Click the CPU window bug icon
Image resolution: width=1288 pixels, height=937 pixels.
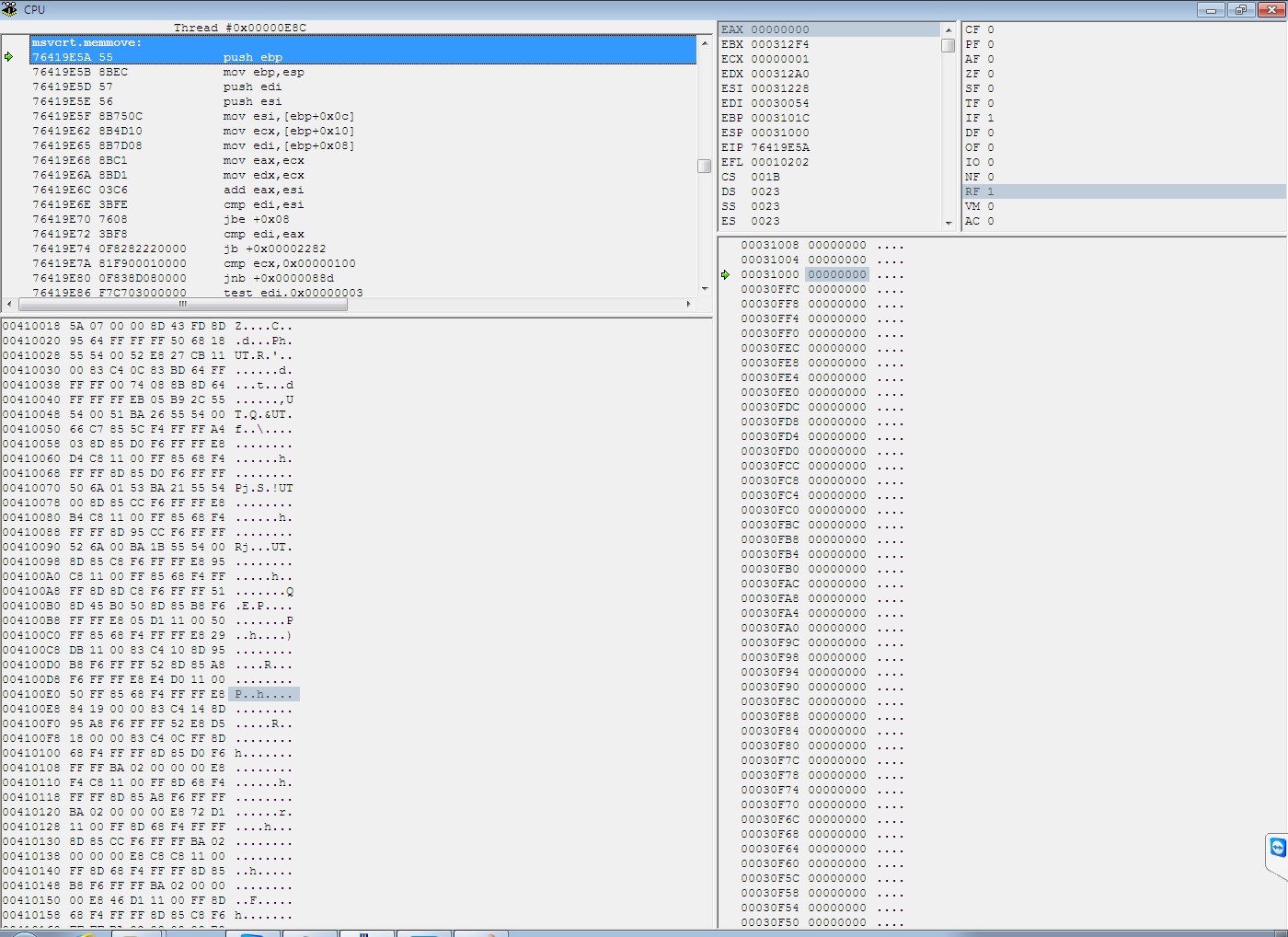pyautogui.click(x=9, y=9)
